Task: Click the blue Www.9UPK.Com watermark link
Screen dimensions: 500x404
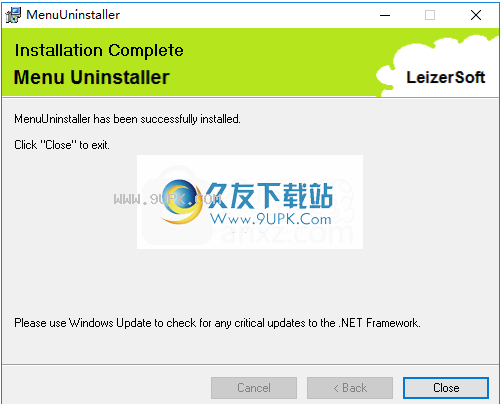Action: (271, 219)
